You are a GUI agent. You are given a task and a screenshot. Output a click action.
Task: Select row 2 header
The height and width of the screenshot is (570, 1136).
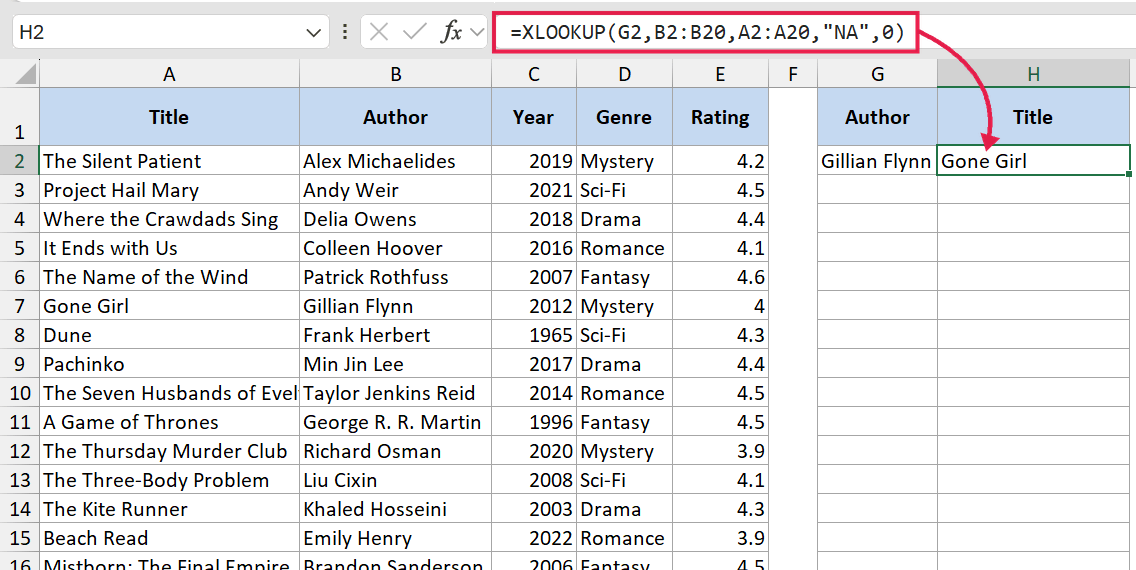pos(20,161)
